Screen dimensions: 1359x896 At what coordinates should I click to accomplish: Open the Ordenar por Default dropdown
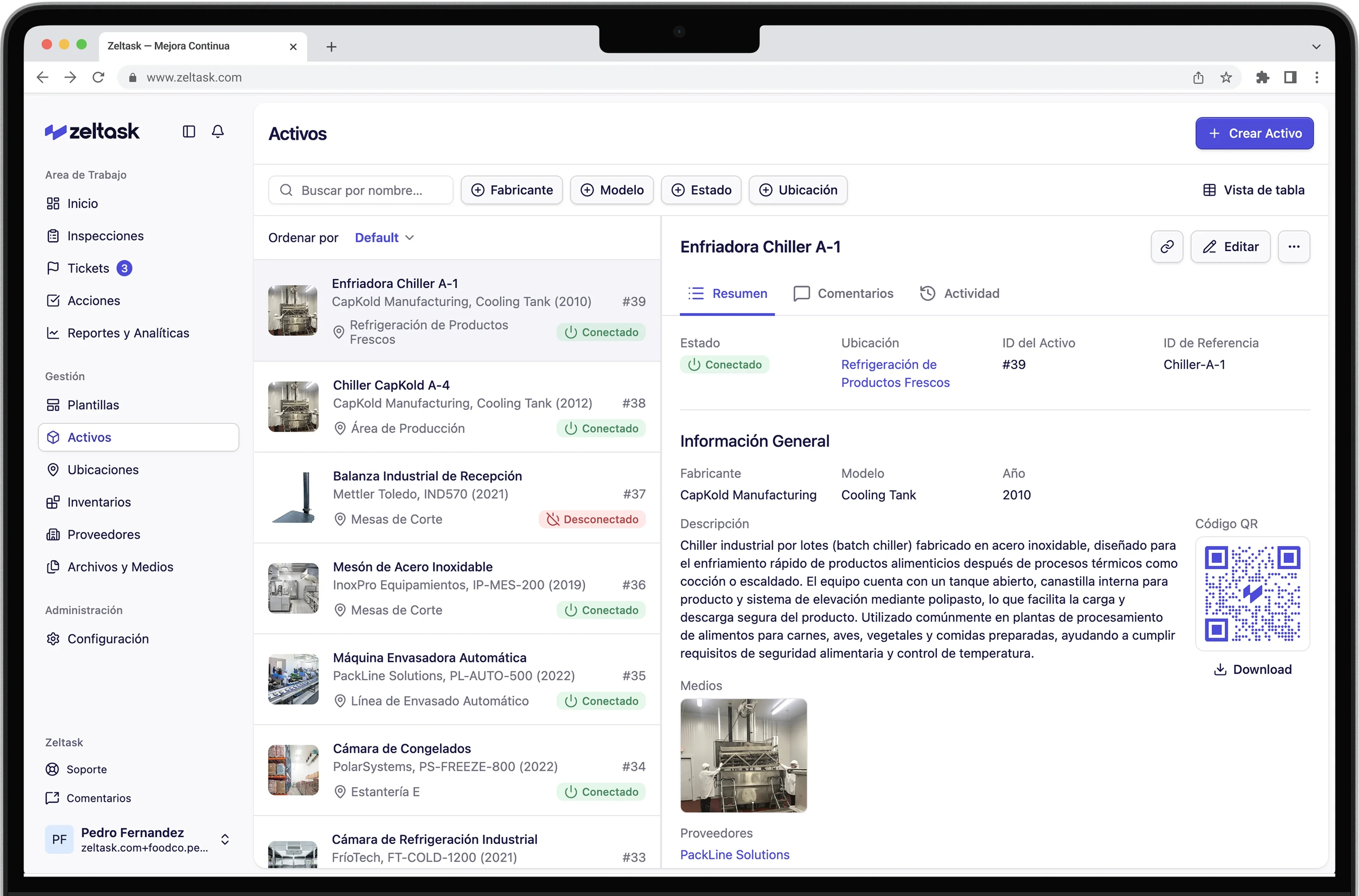[383, 237]
